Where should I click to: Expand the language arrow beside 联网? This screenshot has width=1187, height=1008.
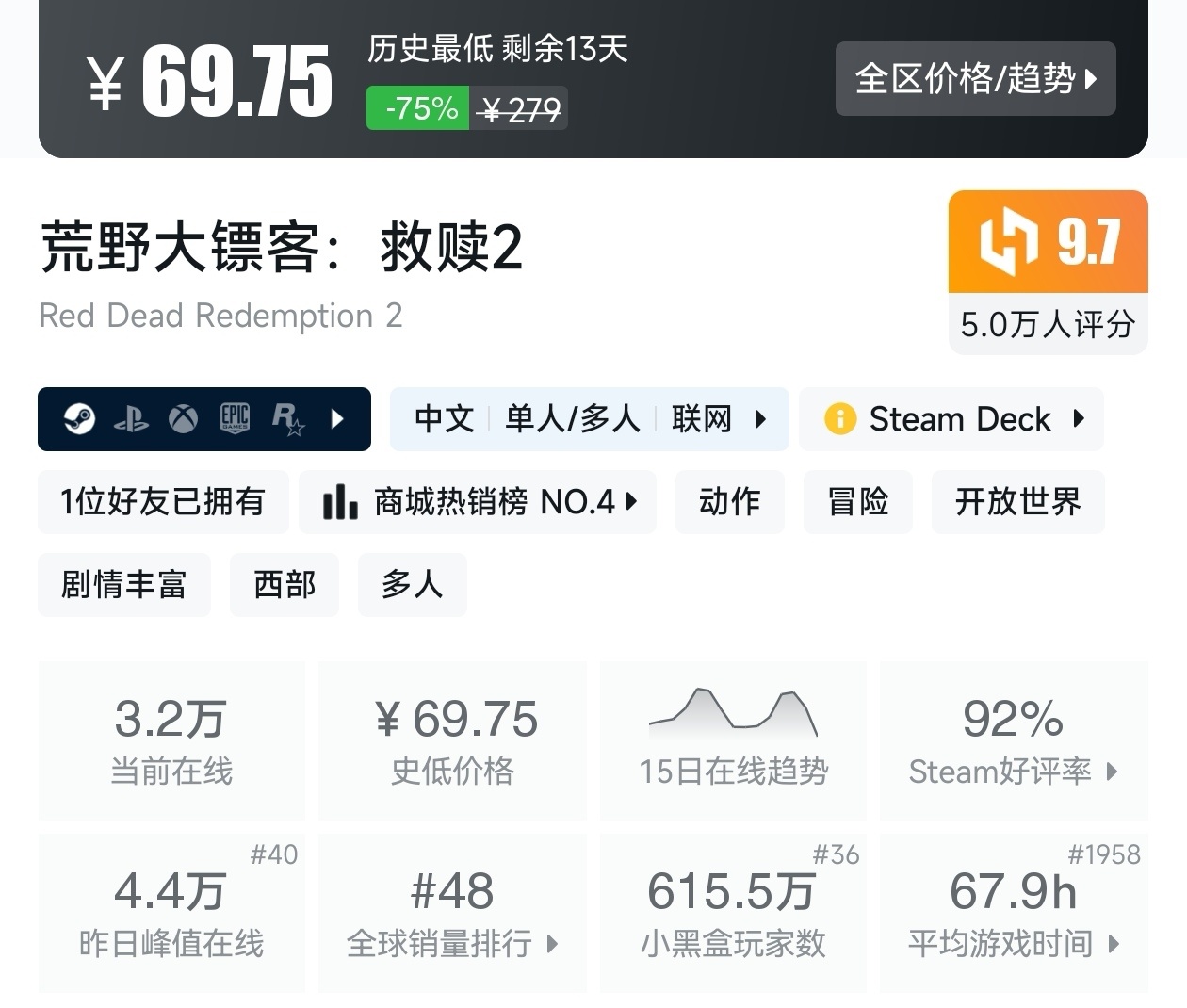(x=760, y=418)
